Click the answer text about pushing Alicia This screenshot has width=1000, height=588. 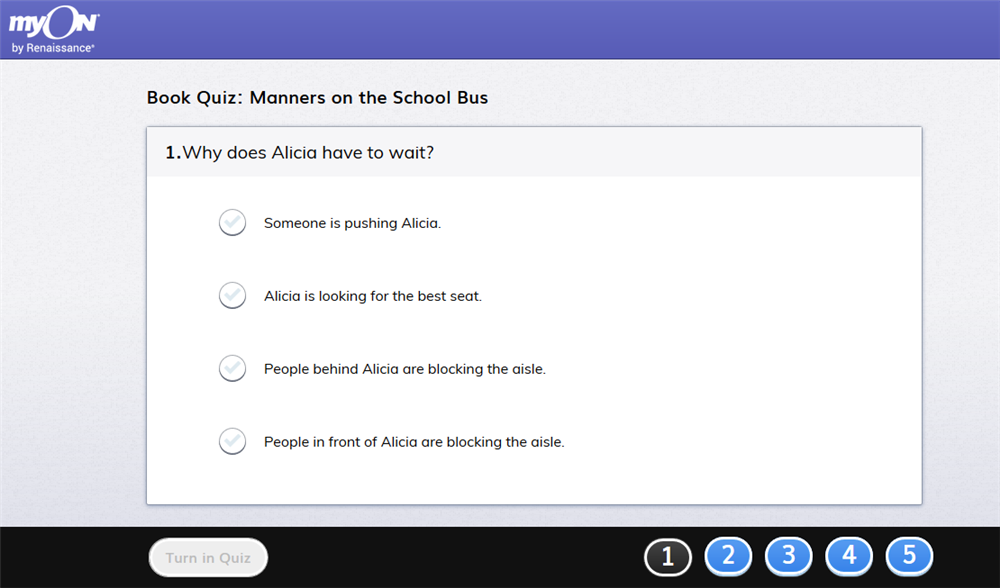pyautogui.click(x=353, y=223)
